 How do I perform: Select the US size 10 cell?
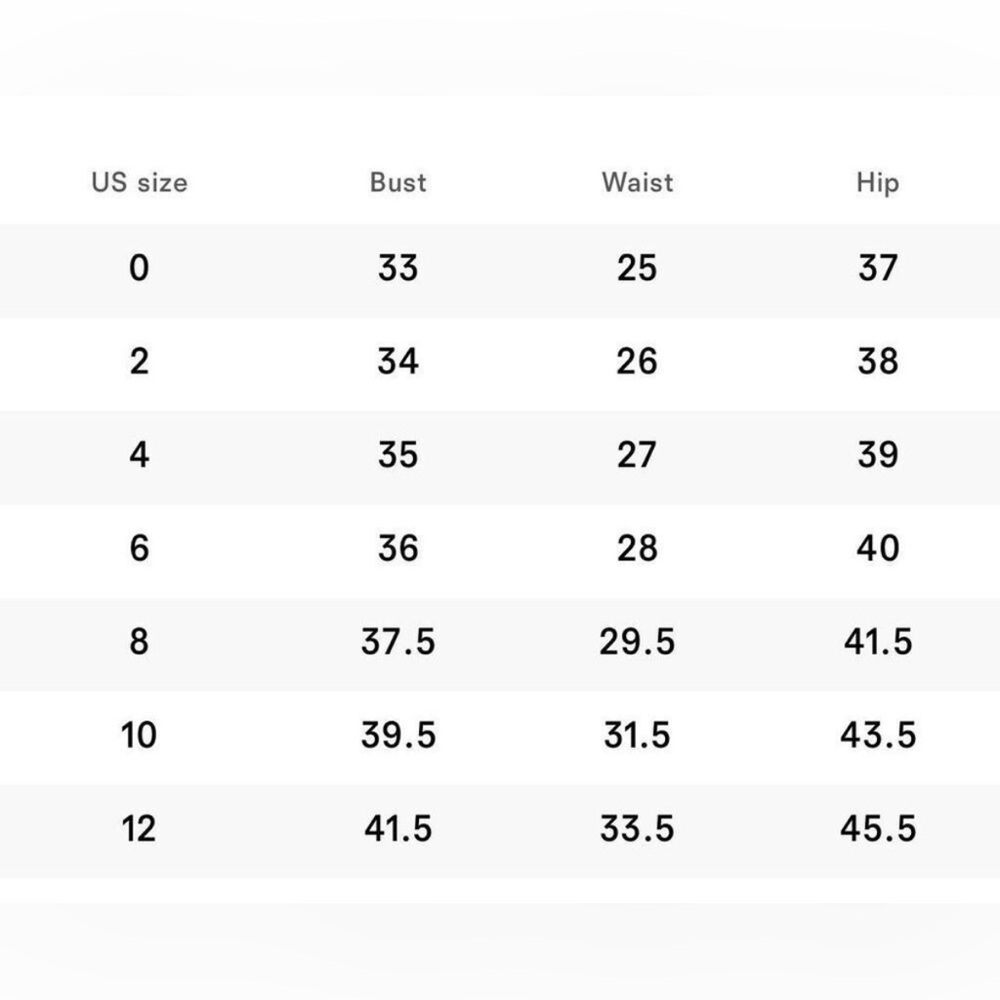click(138, 735)
